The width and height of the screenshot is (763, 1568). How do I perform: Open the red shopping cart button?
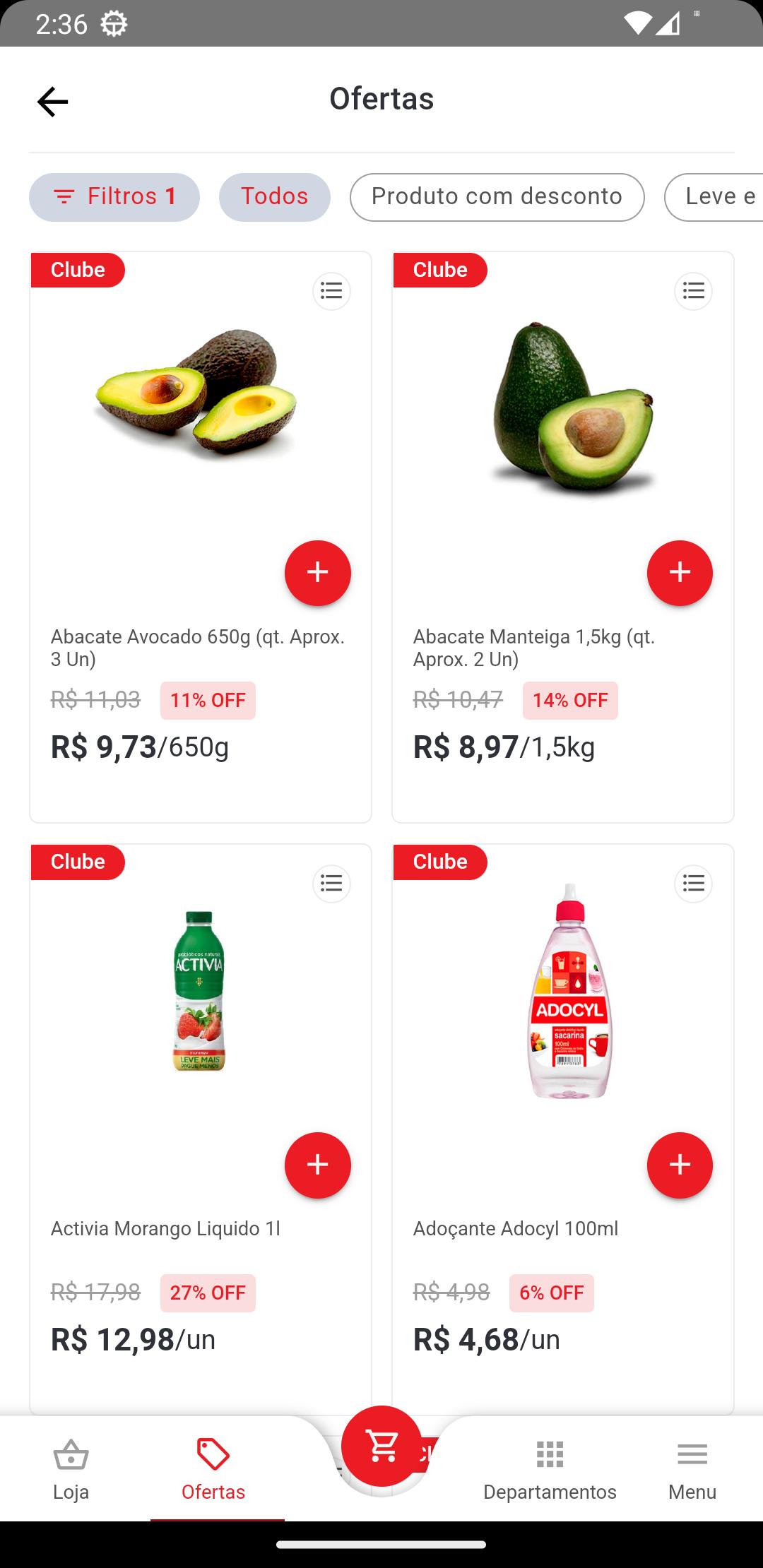click(381, 1446)
